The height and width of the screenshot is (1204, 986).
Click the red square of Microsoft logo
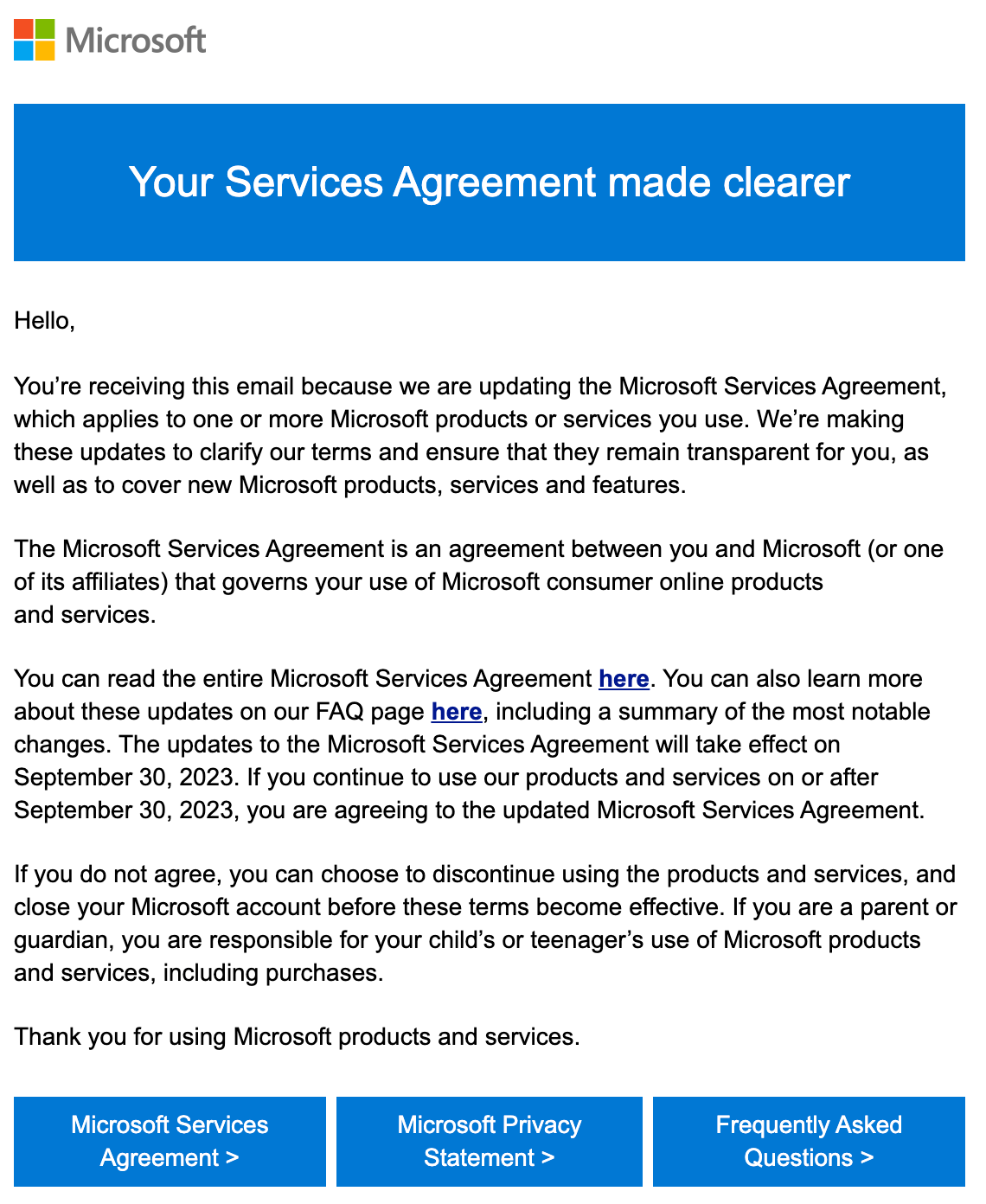pyautogui.click(x=23, y=29)
